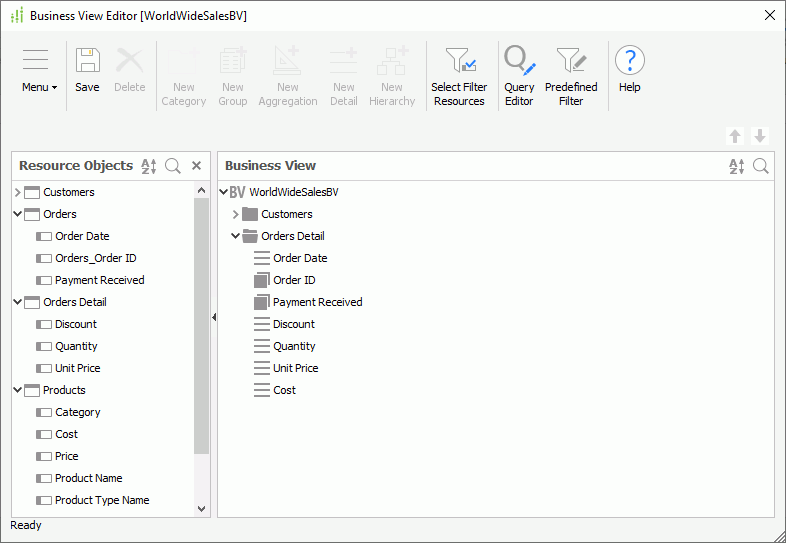Image resolution: width=786 pixels, height=543 pixels.
Task: Select the Payment Received view element
Action: pos(317,302)
